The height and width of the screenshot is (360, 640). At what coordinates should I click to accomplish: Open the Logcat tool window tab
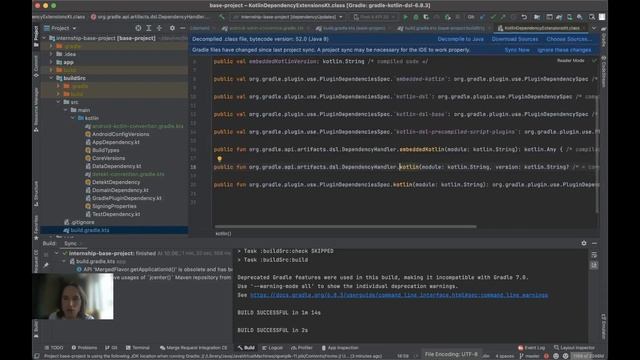click(x=272, y=348)
